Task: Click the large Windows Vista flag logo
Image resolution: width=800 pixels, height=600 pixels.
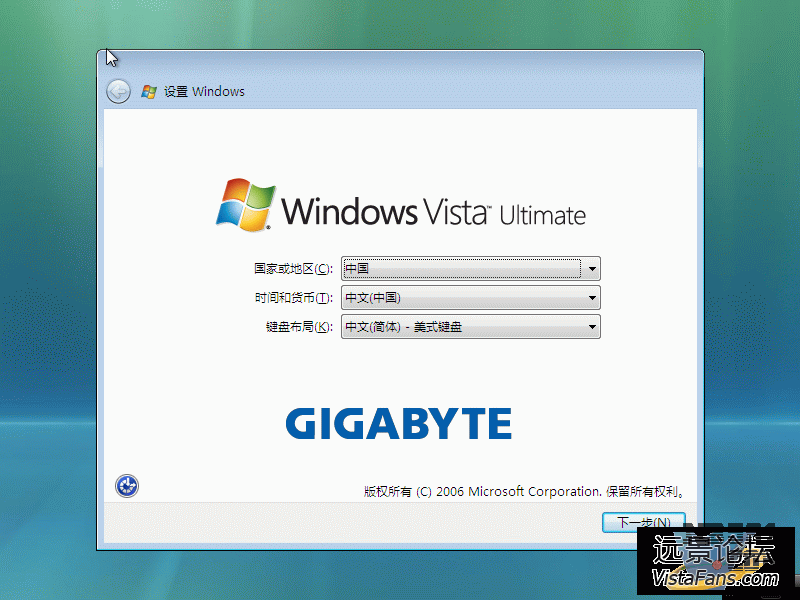Action: [x=245, y=205]
